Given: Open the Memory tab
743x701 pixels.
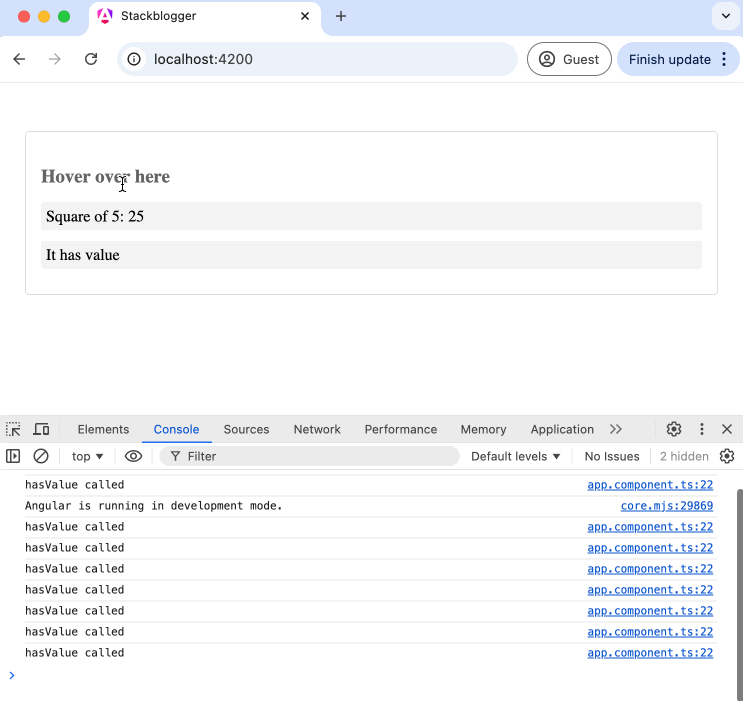Looking at the screenshot, I should coord(483,429).
